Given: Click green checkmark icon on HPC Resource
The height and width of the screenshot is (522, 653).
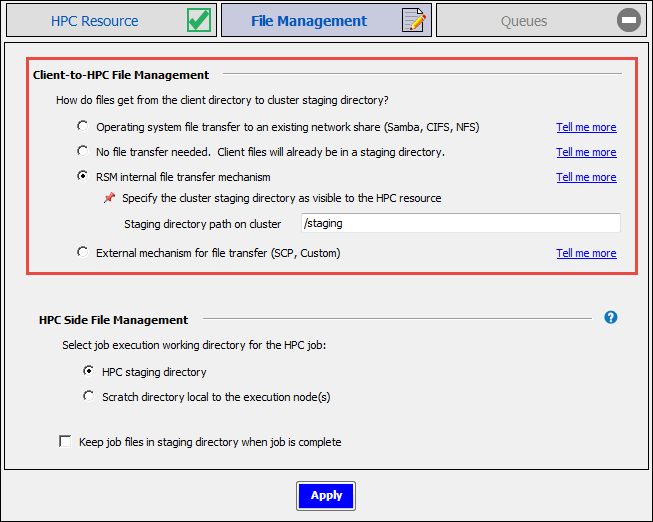Looking at the screenshot, I should 199,20.
